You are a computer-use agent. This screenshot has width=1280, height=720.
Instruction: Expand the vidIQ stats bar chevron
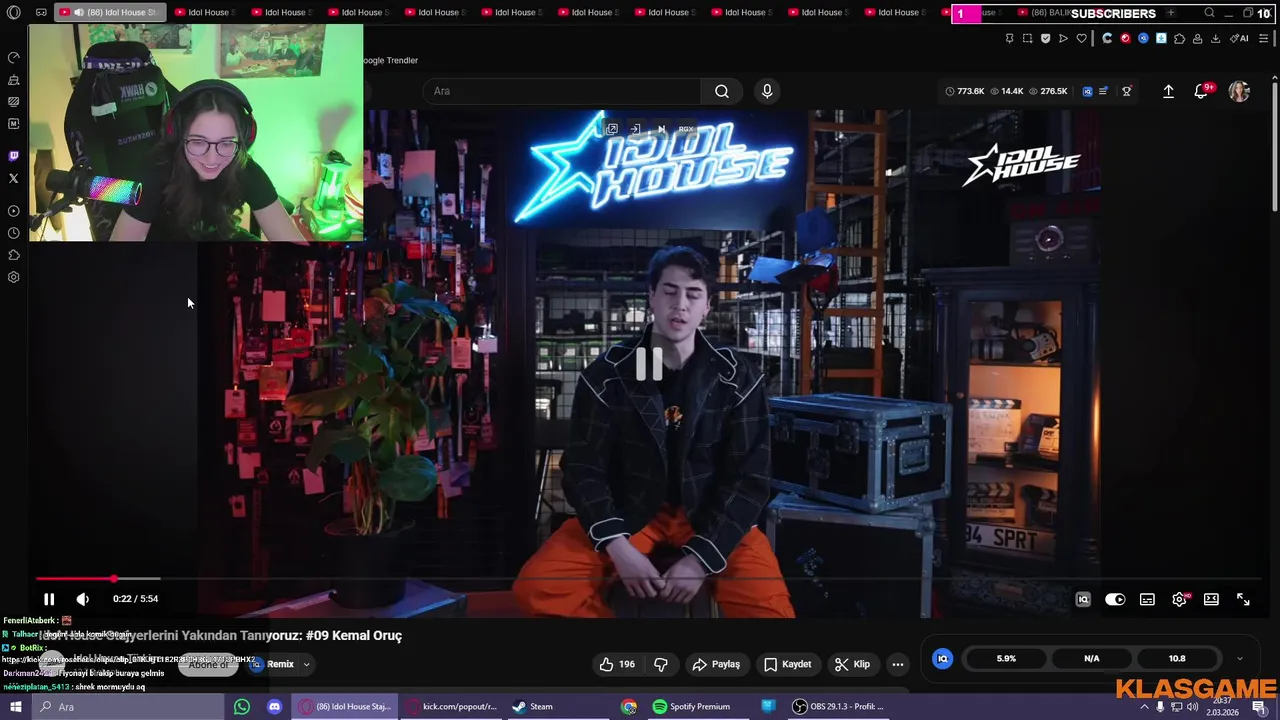1240,658
